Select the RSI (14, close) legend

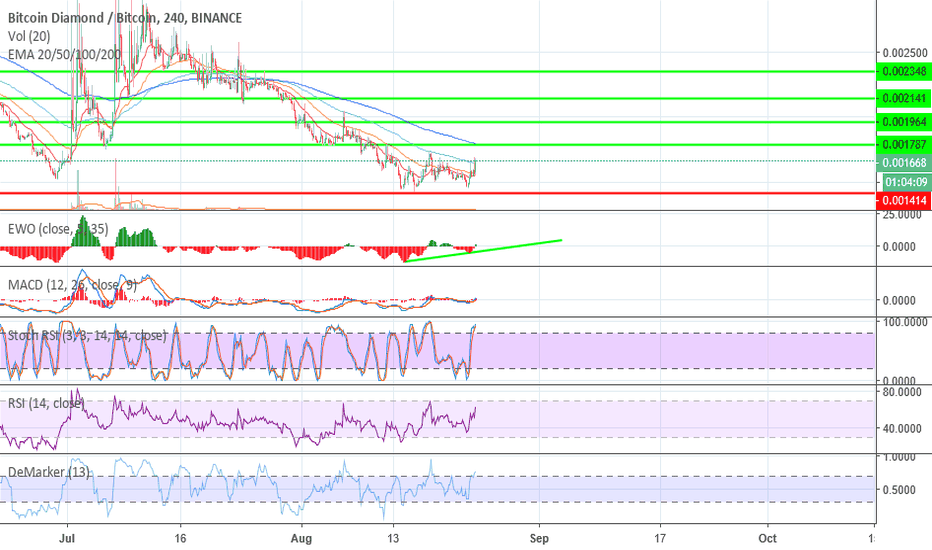[46, 403]
